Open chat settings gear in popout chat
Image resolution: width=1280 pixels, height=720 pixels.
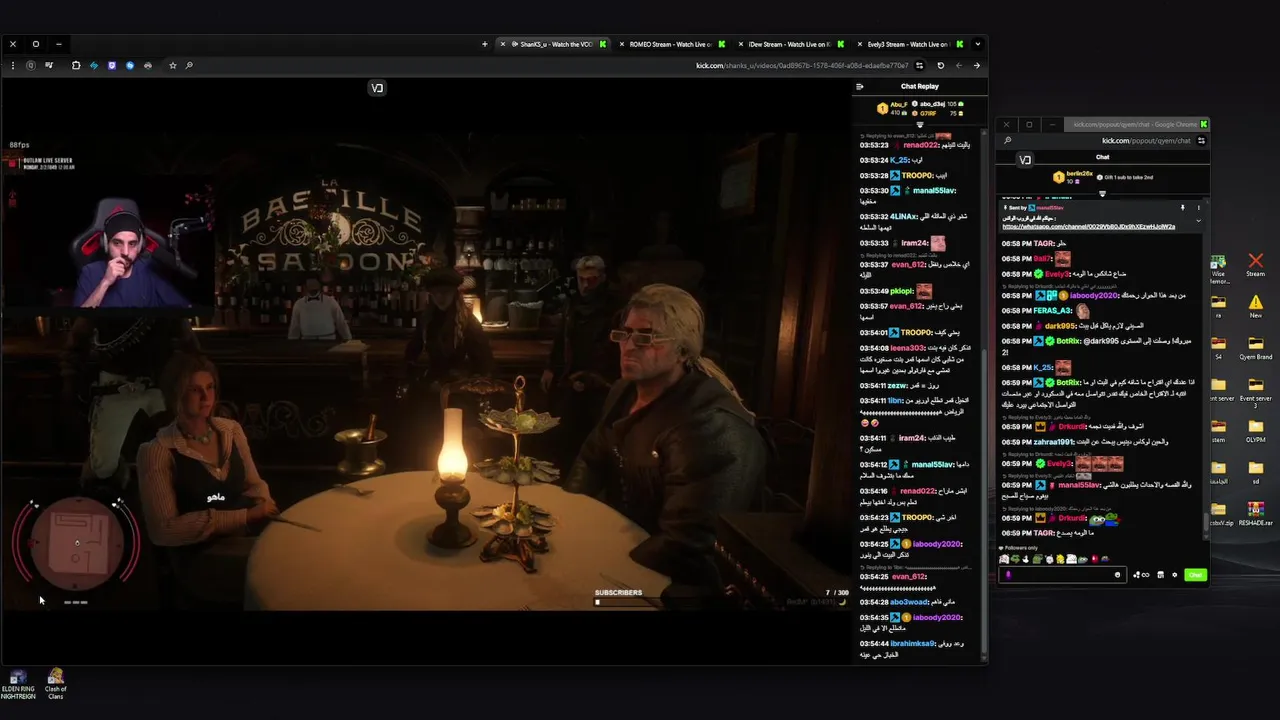[x=1174, y=575]
